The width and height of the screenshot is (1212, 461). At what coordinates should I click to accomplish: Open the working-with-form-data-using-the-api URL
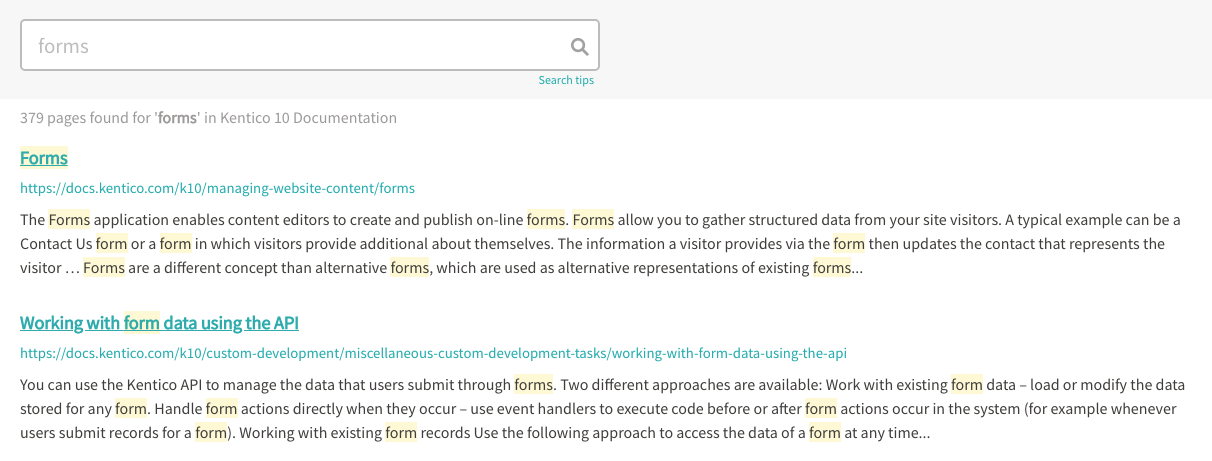point(433,353)
